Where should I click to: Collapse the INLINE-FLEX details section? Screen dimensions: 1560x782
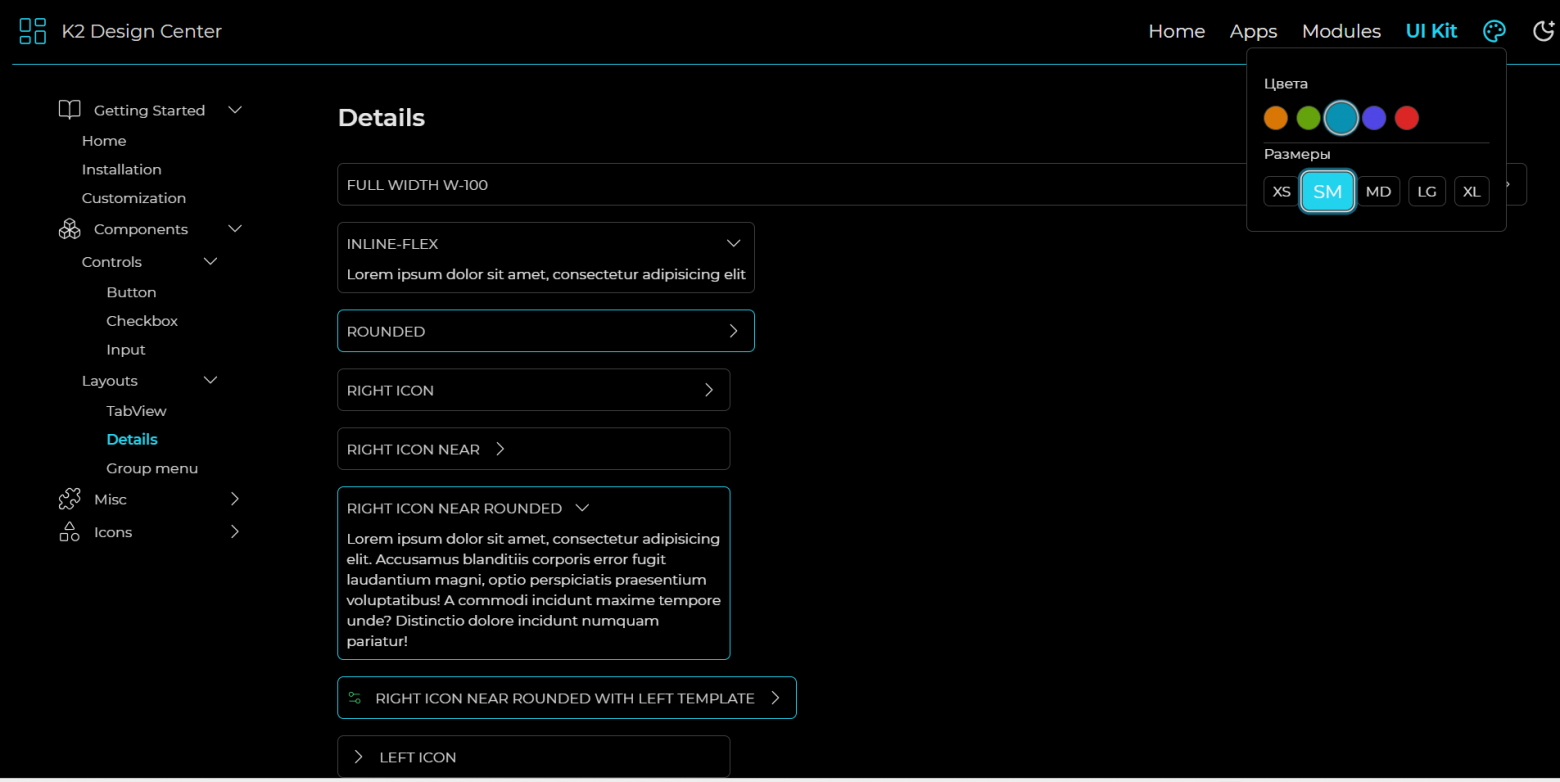(733, 243)
